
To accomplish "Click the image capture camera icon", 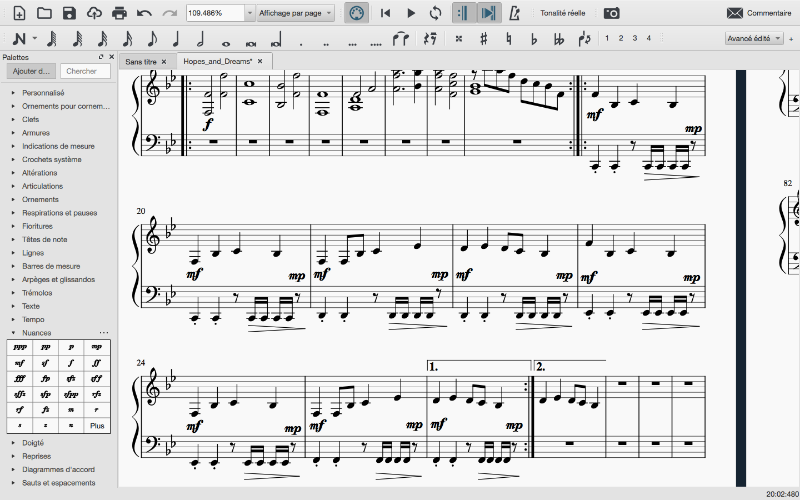I will [x=611, y=13].
